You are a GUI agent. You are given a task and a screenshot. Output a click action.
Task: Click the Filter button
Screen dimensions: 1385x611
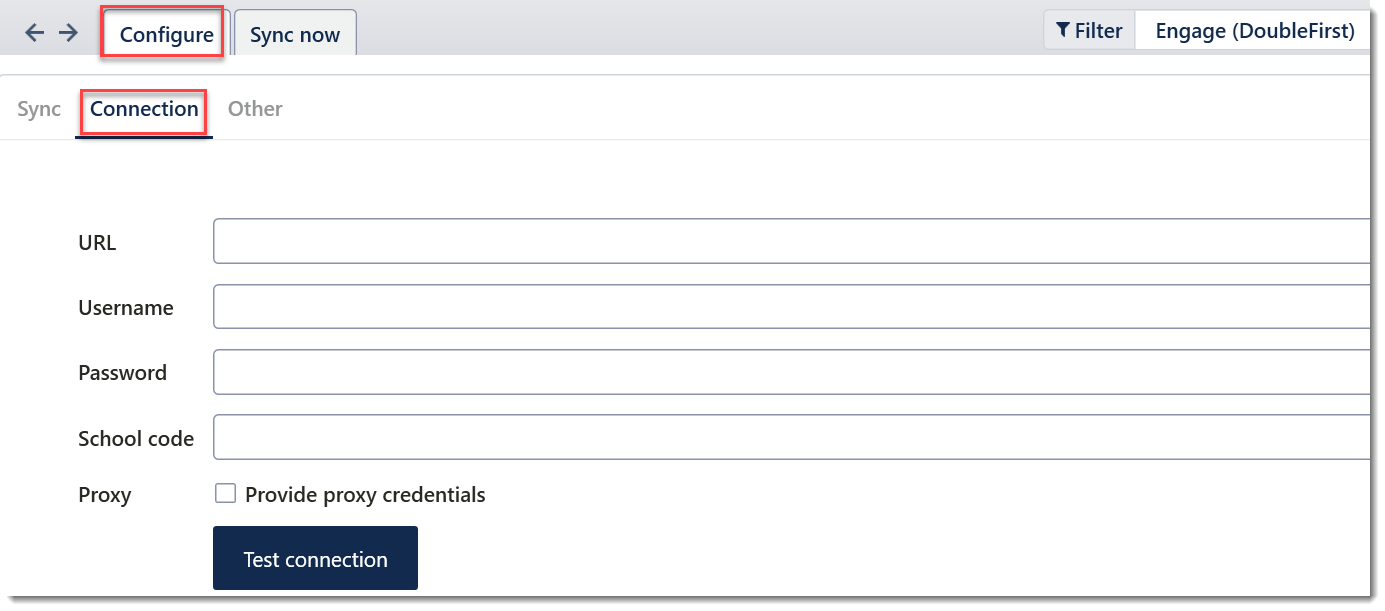[1089, 31]
